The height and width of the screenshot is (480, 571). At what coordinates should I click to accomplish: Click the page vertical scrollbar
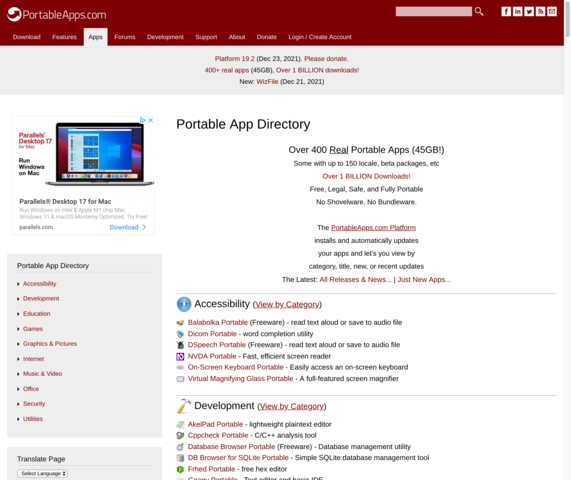567,240
